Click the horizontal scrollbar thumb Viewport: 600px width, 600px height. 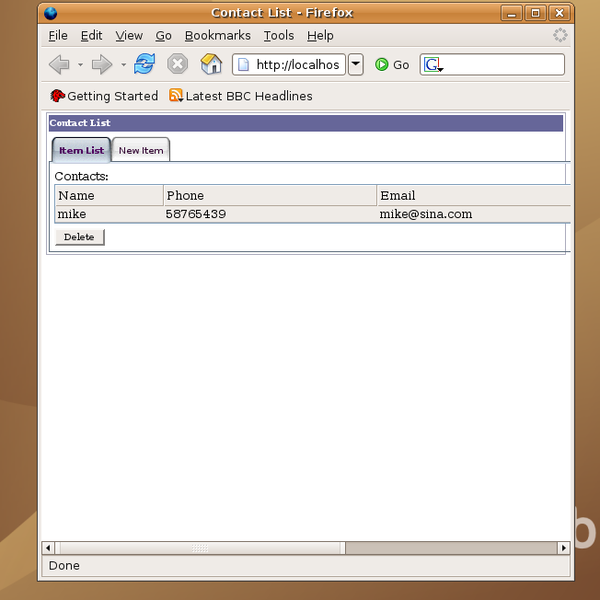click(x=200, y=548)
